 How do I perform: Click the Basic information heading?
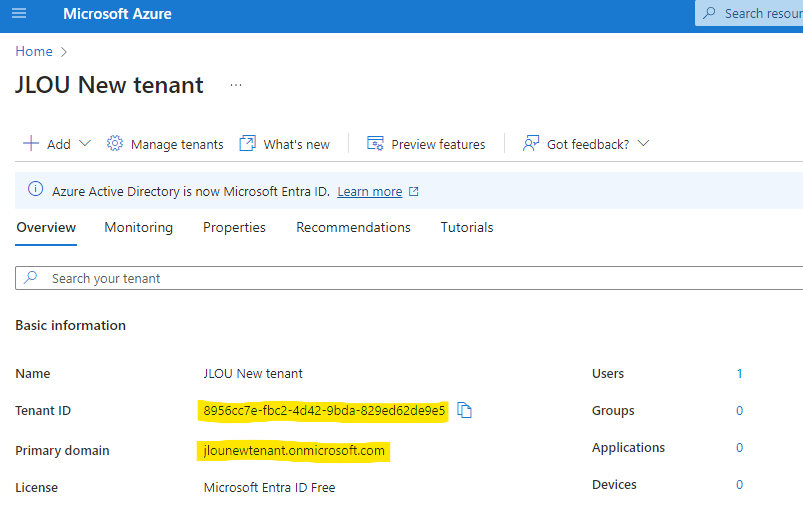coord(71,326)
